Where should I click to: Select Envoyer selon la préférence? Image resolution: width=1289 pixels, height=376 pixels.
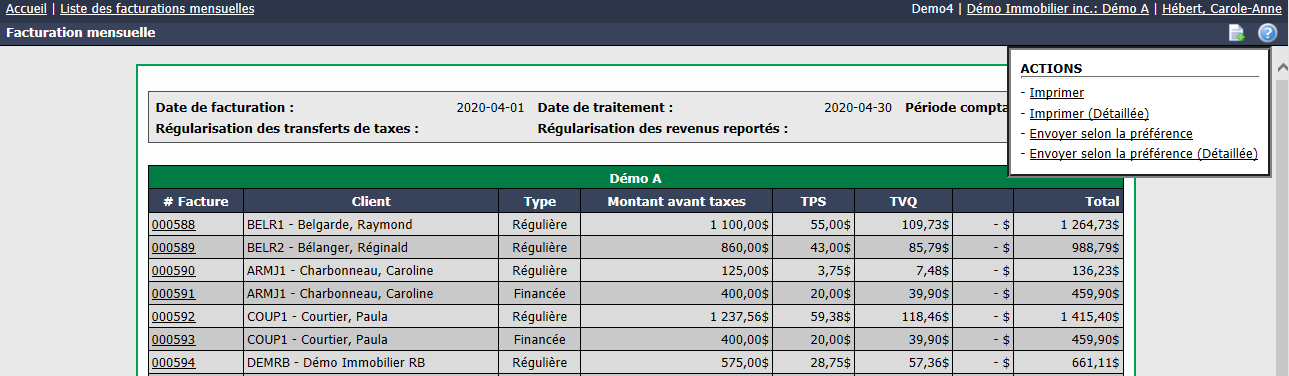point(1111,133)
